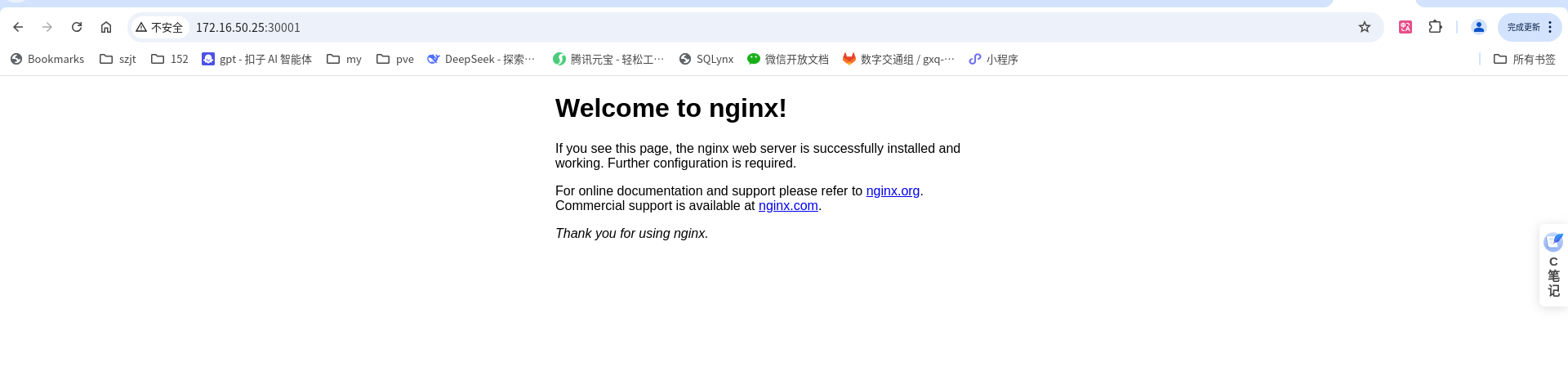
Task: Open the Bookmarks bookmark
Action: pos(47,59)
